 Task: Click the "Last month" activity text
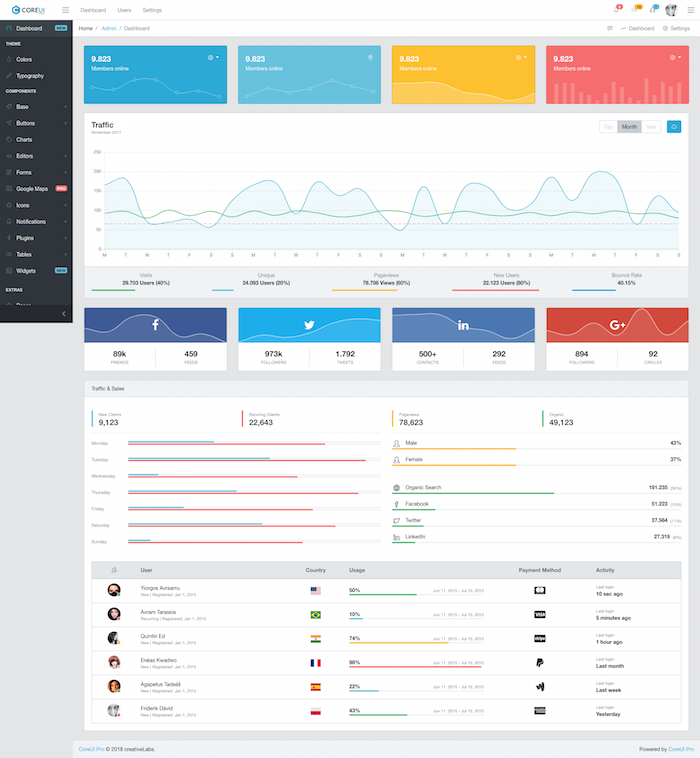coord(610,666)
